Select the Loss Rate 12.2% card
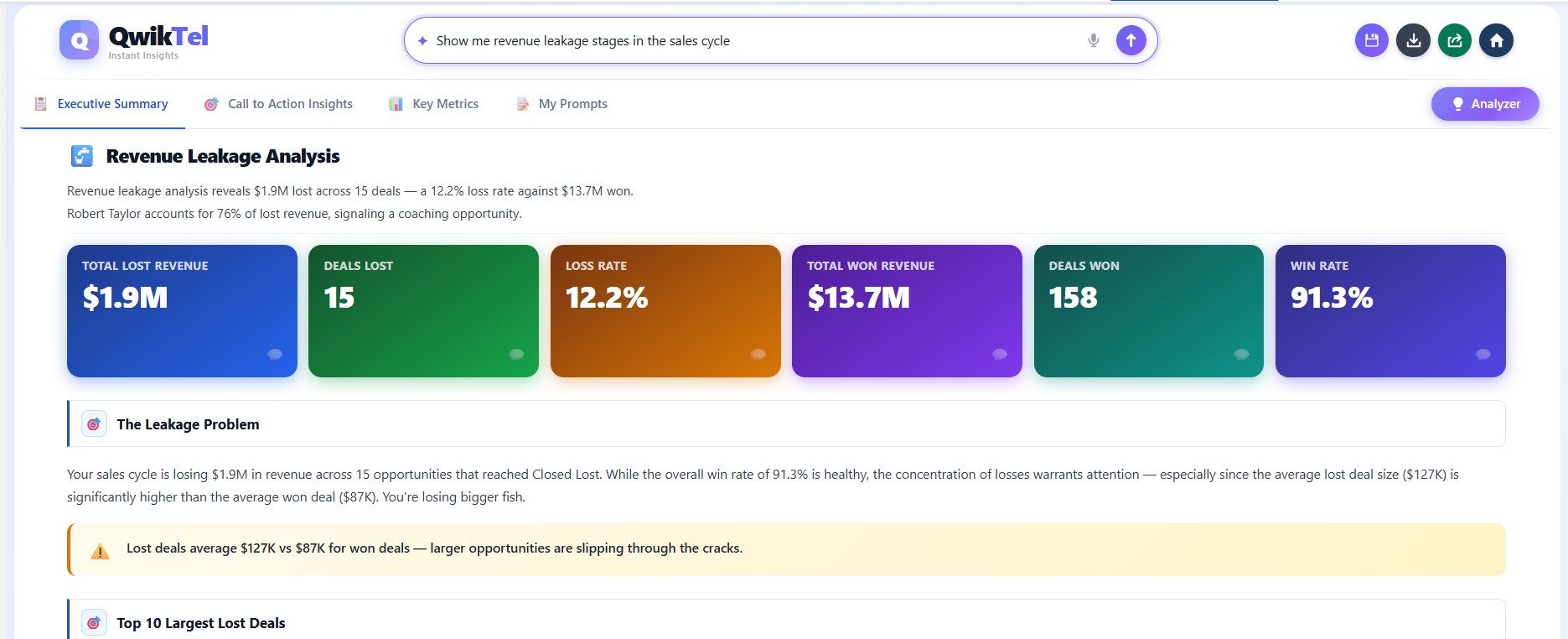Viewport: 1568px width, 639px height. pos(665,311)
